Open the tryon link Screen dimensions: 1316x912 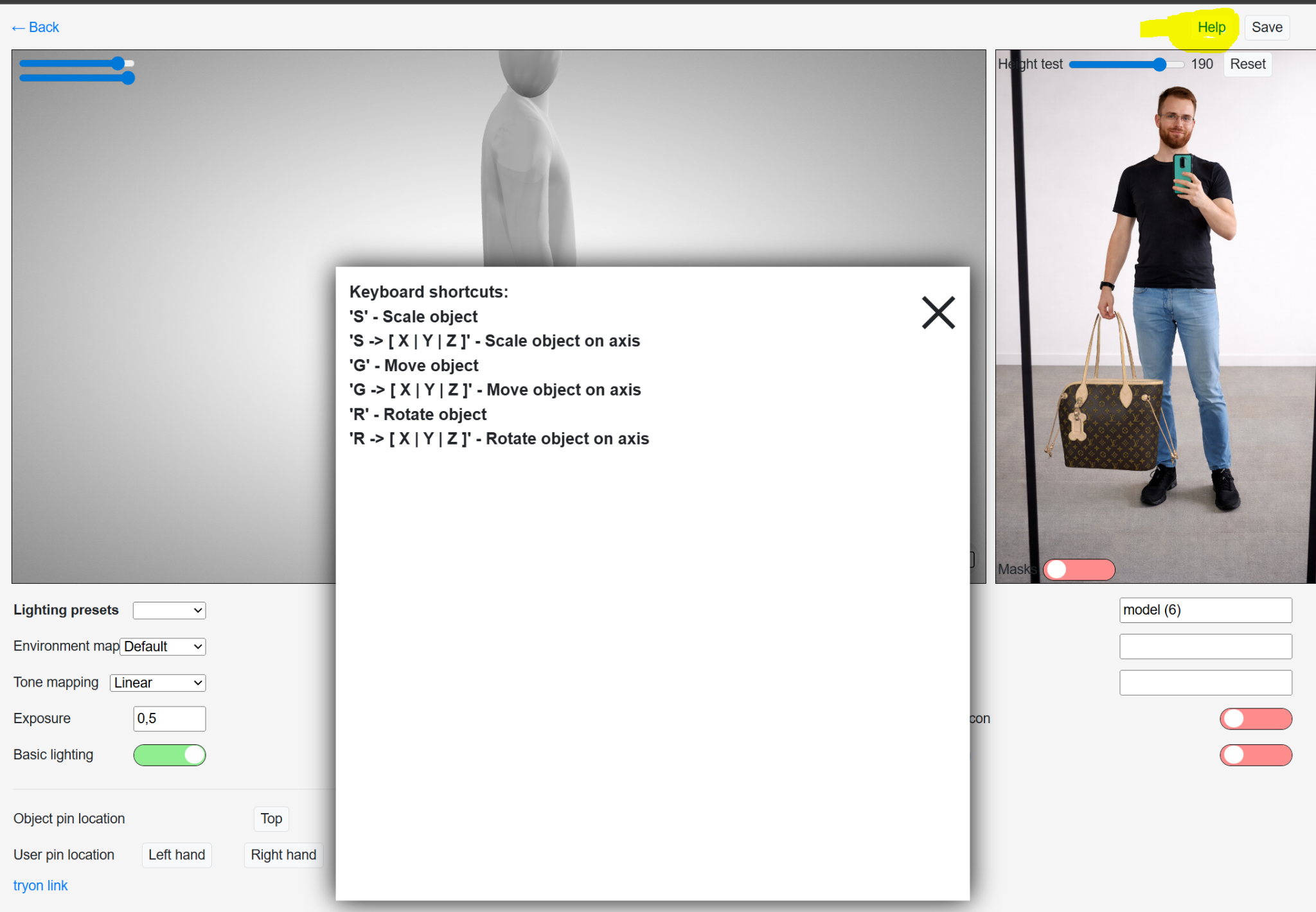pyautogui.click(x=40, y=886)
